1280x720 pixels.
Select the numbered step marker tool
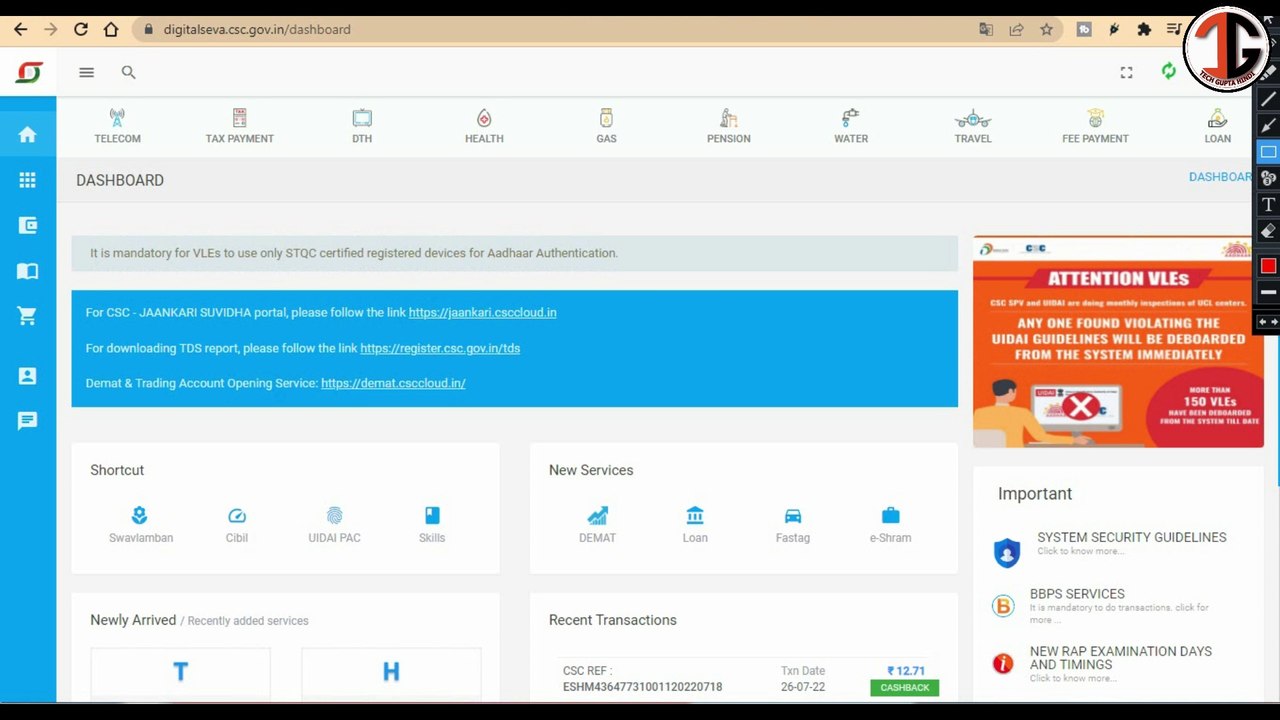(1268, 178)
